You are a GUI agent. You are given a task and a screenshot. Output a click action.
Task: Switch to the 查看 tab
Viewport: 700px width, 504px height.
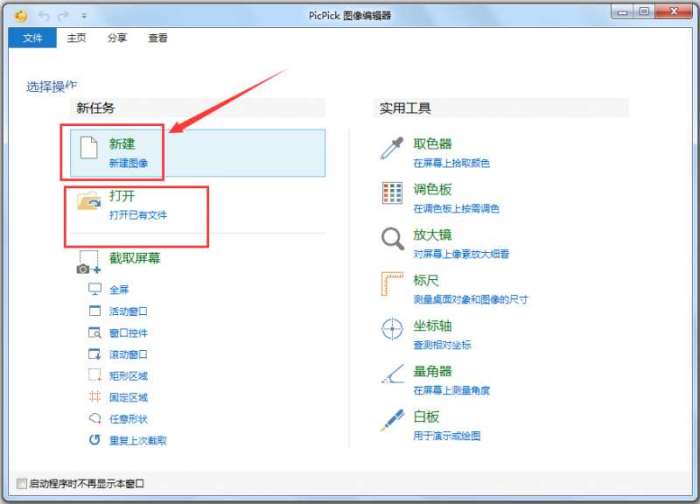tap(158, 38)
